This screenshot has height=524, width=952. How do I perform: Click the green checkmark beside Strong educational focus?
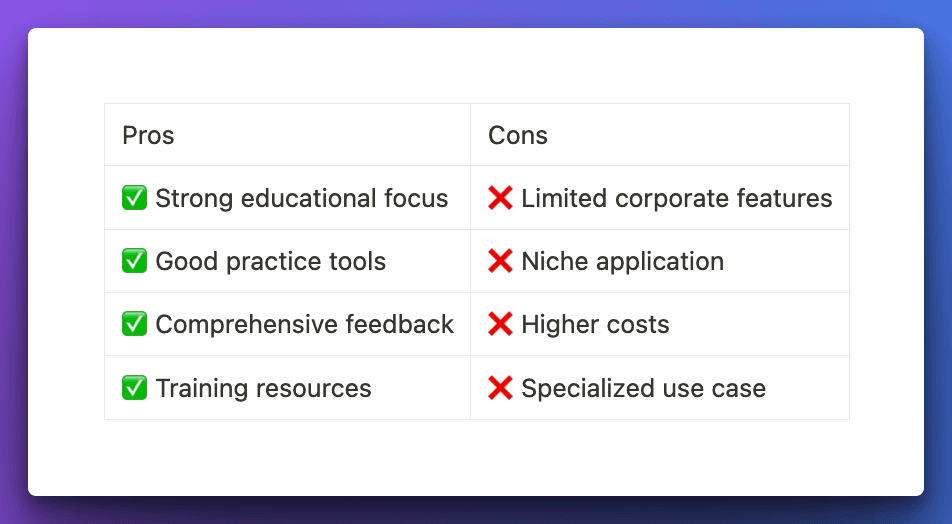(x=134, y=198)
